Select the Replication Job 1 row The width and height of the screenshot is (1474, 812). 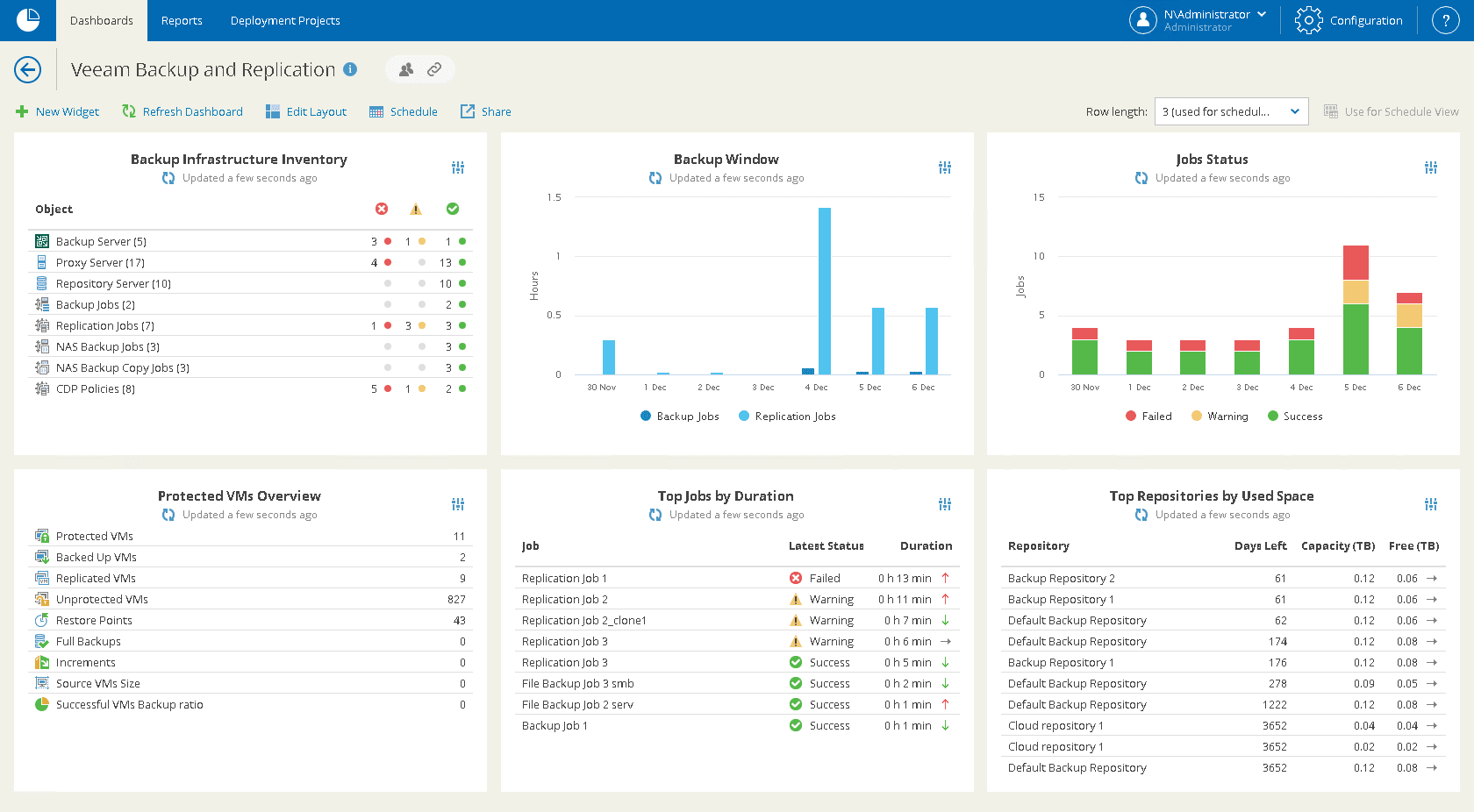tap(737, 579)
